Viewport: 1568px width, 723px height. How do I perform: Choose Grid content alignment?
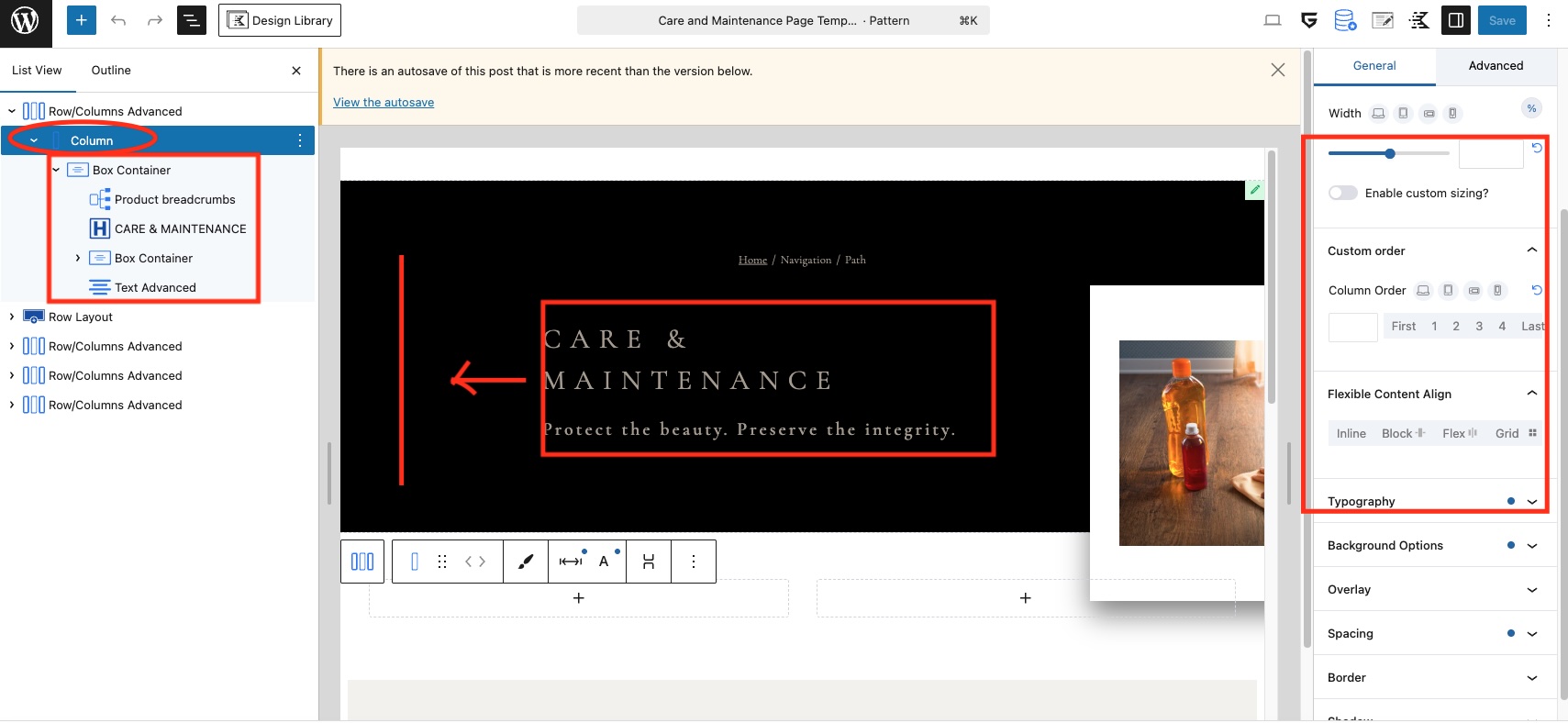tap(1515, 433)
